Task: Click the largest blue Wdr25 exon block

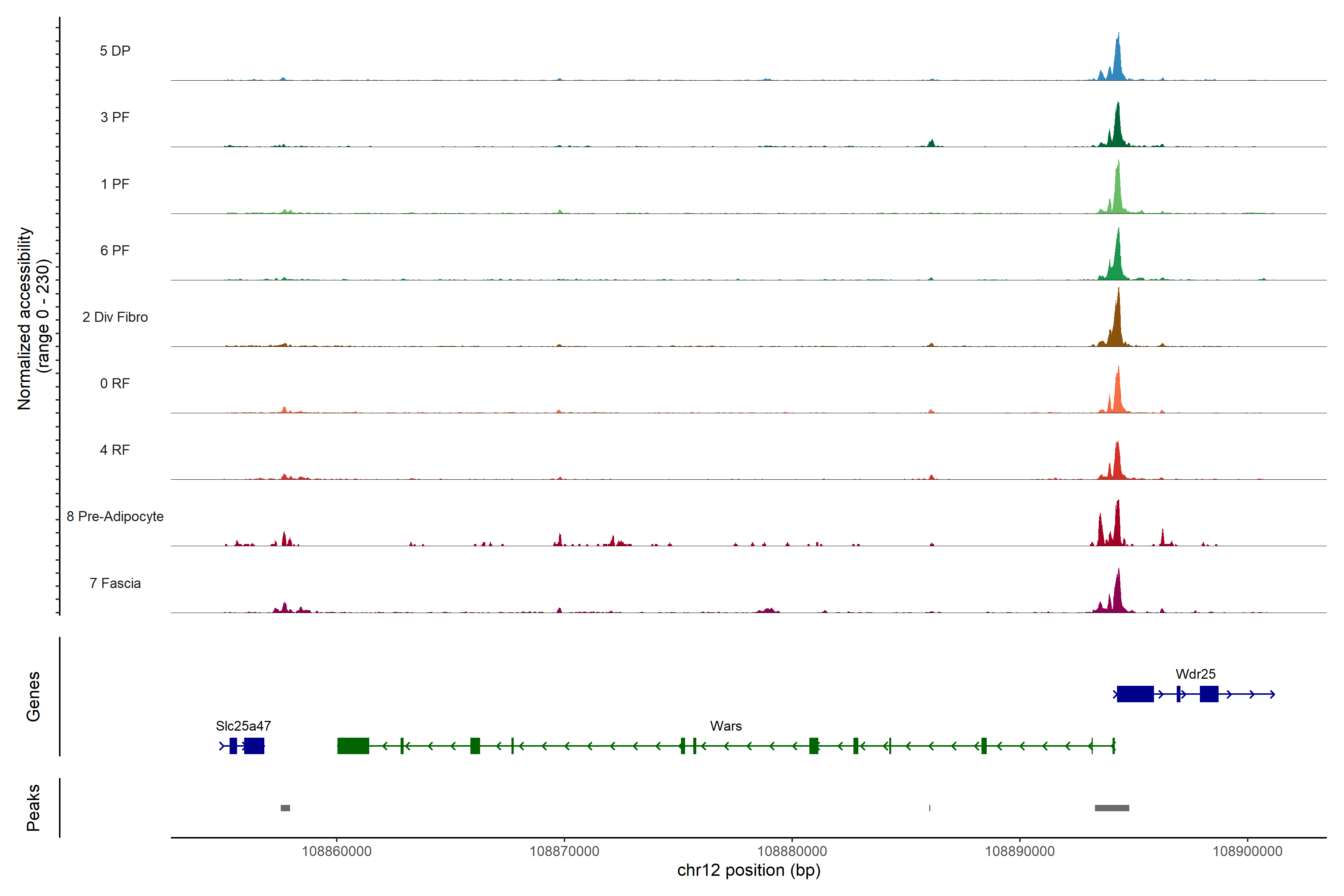Action: click(x=1135, y=694)
